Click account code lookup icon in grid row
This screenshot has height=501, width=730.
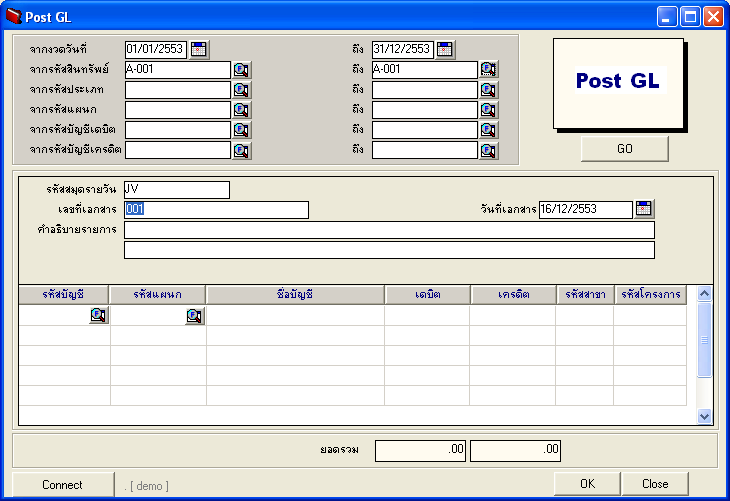tap(98, 316)
